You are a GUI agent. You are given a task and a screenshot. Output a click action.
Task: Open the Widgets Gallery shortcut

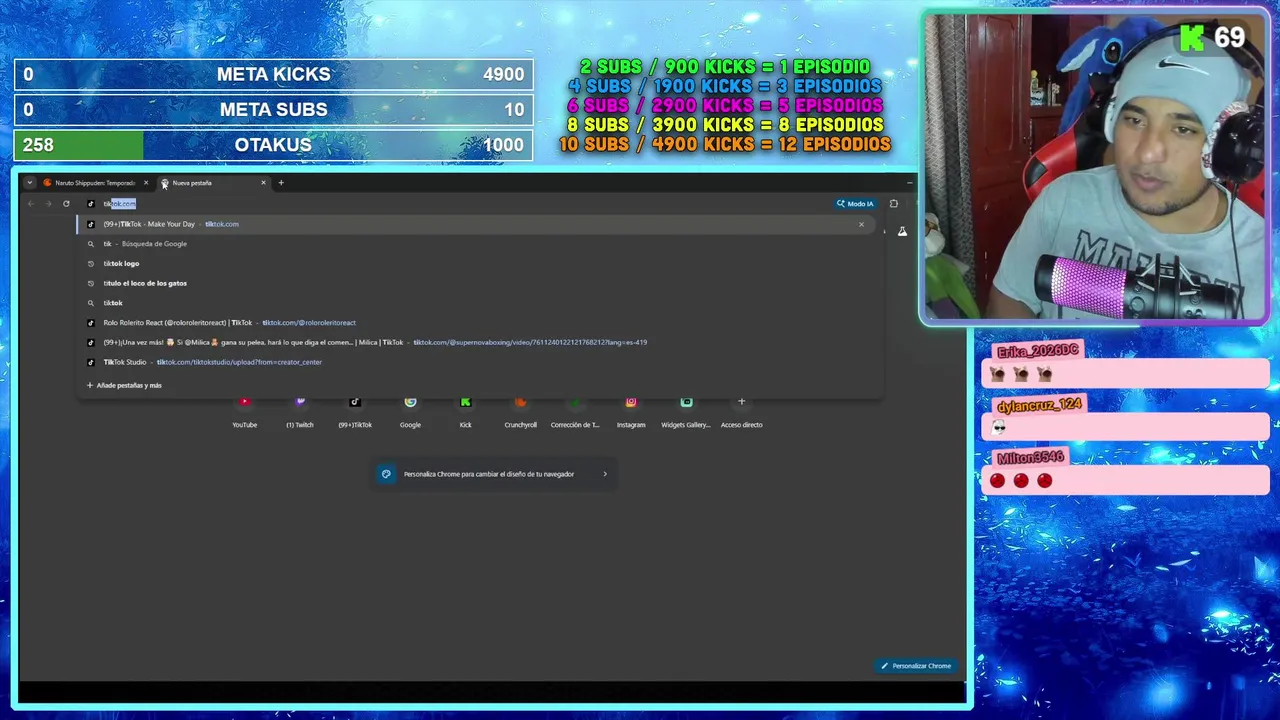(x=686, y=412)
